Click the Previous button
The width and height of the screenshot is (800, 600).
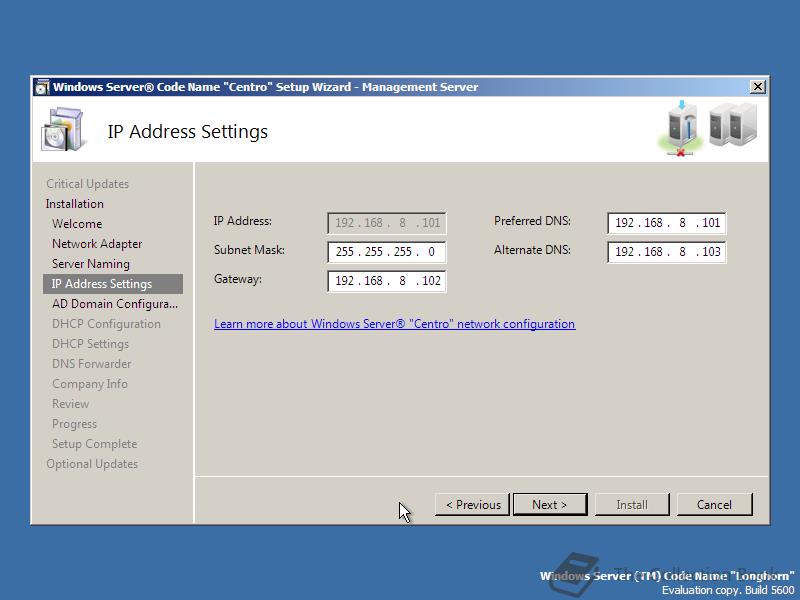point(472,505)
